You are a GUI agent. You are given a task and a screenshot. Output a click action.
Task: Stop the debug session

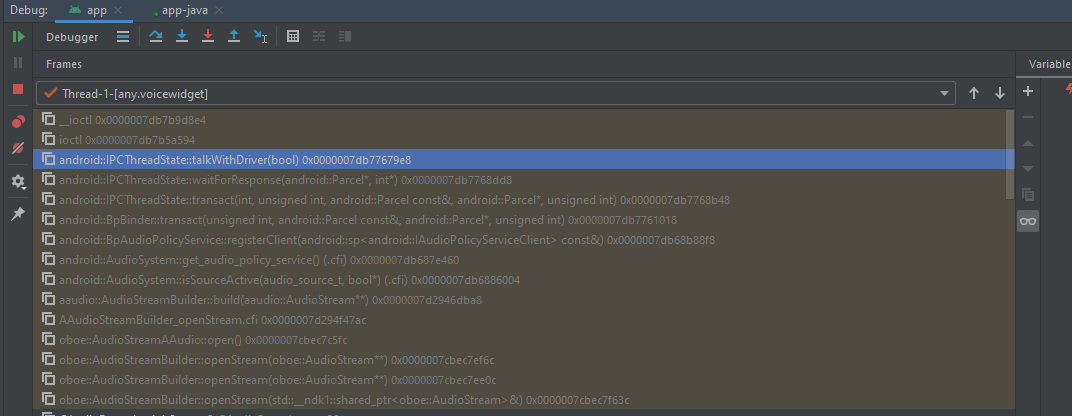coord(18,89)
